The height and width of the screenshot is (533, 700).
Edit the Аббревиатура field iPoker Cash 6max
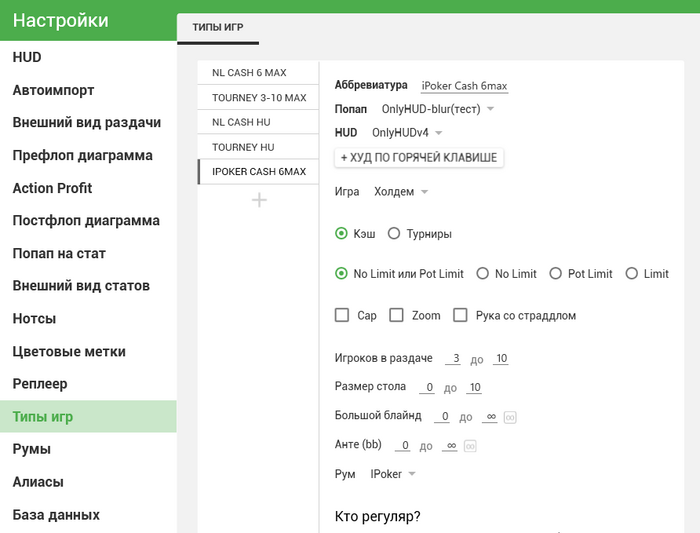464,86
